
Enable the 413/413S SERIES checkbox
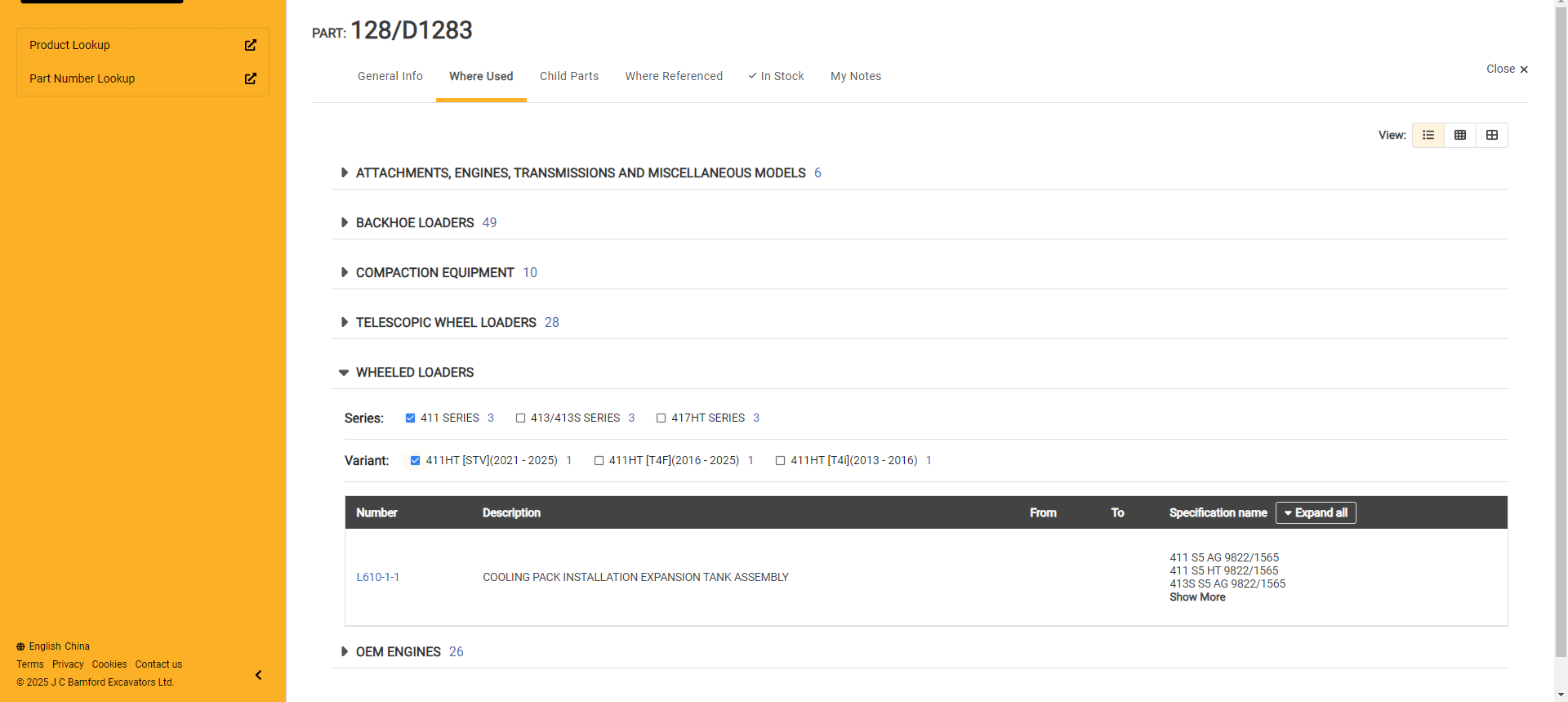tap(520, 418)
